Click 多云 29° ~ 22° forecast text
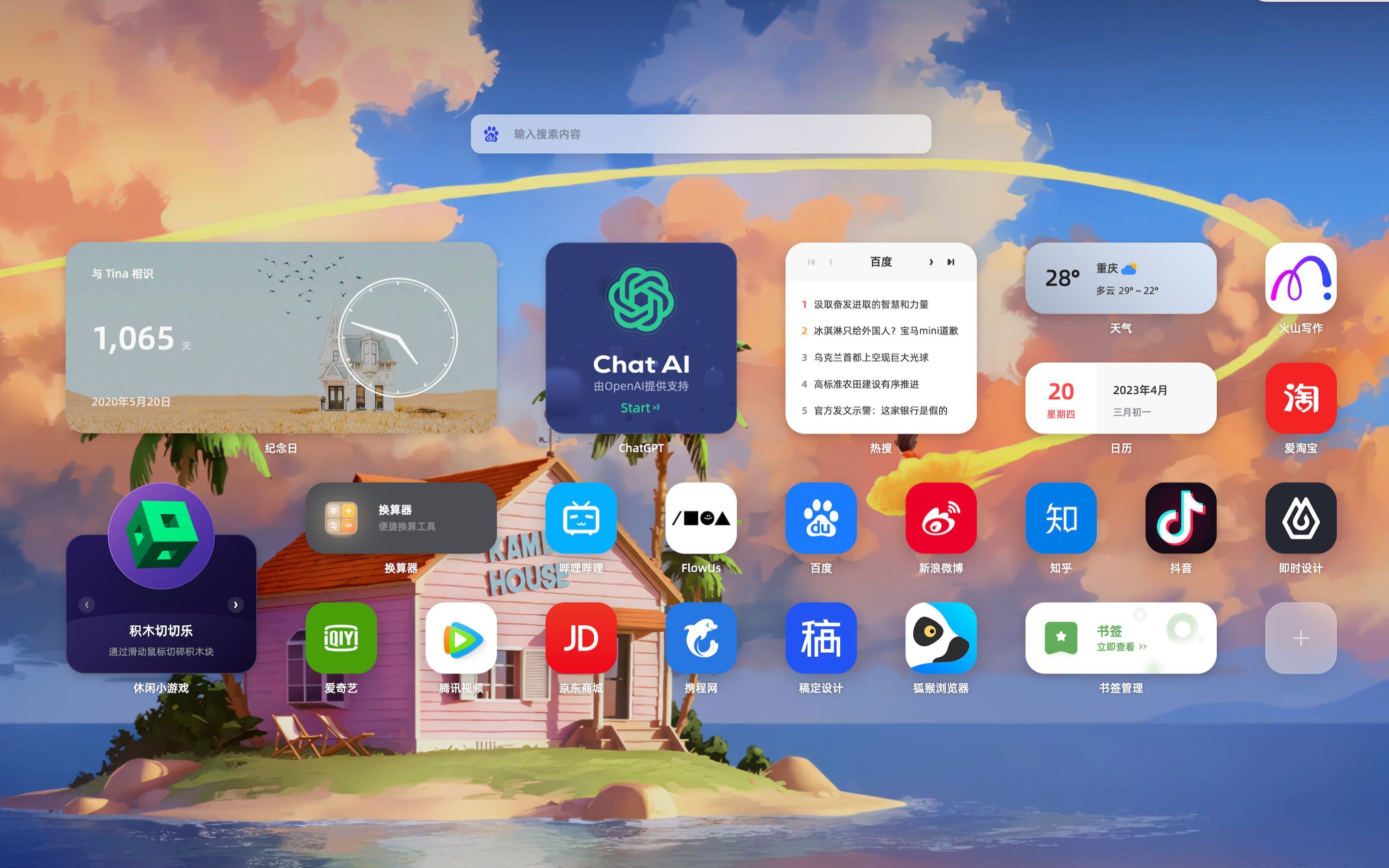This screenshot has height=868, width=1389. pyautogui.click(x=1127, y=290)
